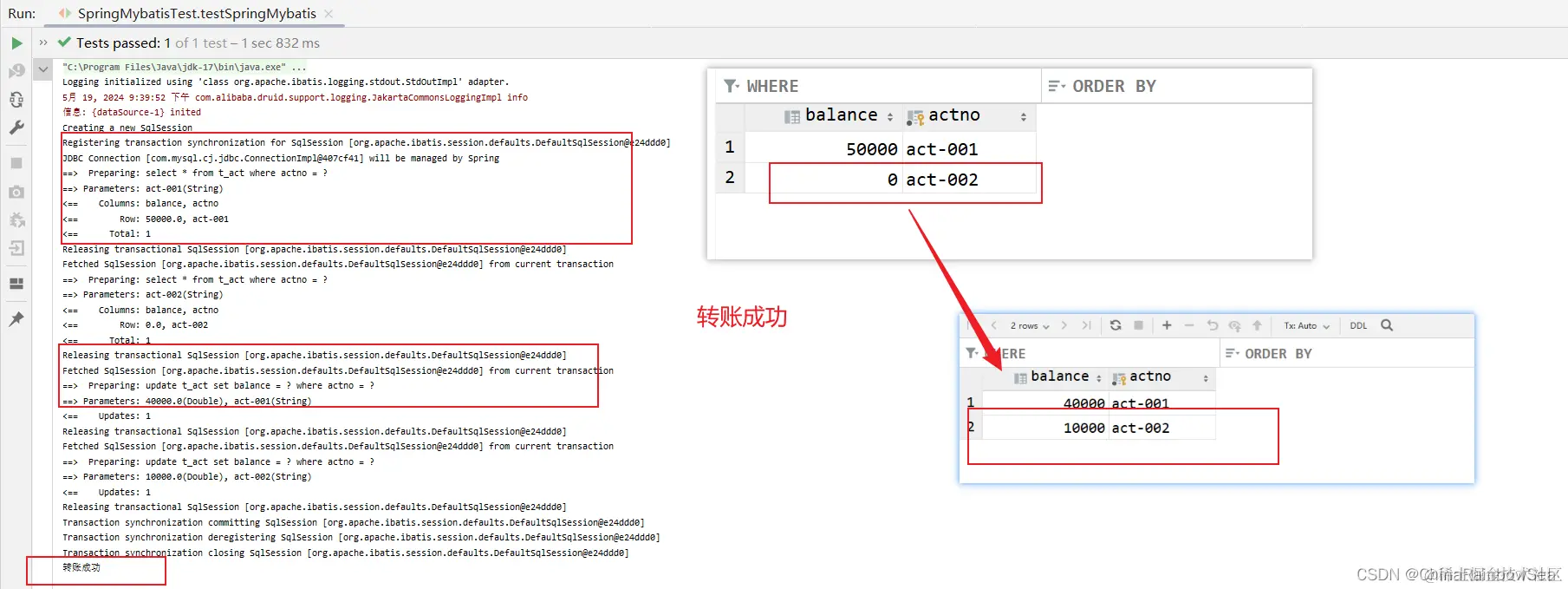Click the rerun failed tests icon
The height and width of the screenshot is (589, 1568).
(16, 71)
